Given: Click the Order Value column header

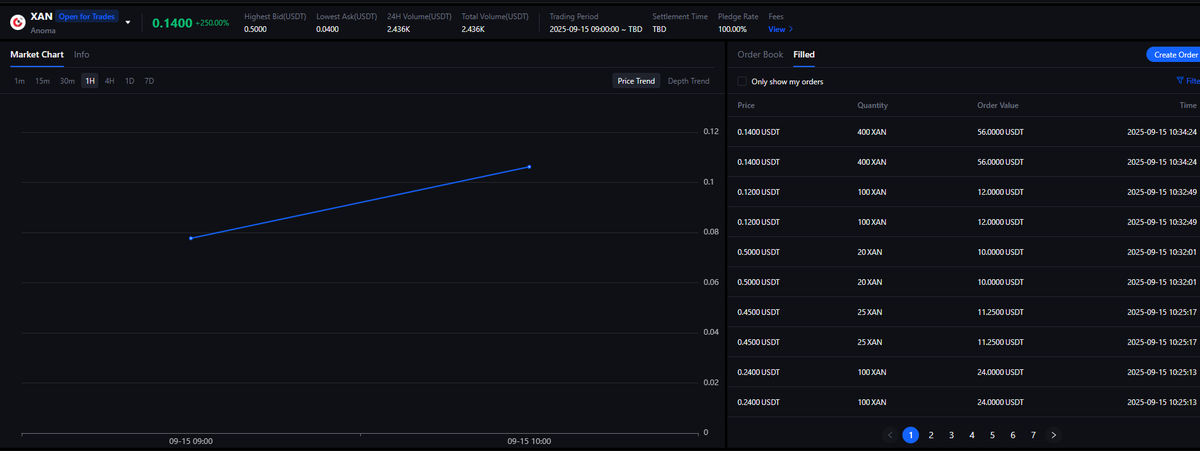Looking at the screenshot, I should (998, 105).
